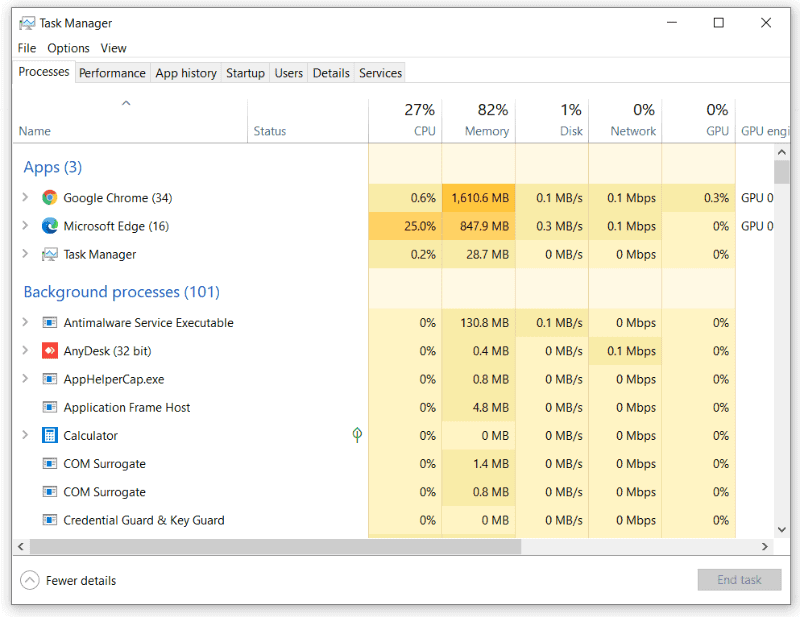Click the vertical scrollbar up arrow
Viewport: 800px width, 617px height.
click(782, 152)
